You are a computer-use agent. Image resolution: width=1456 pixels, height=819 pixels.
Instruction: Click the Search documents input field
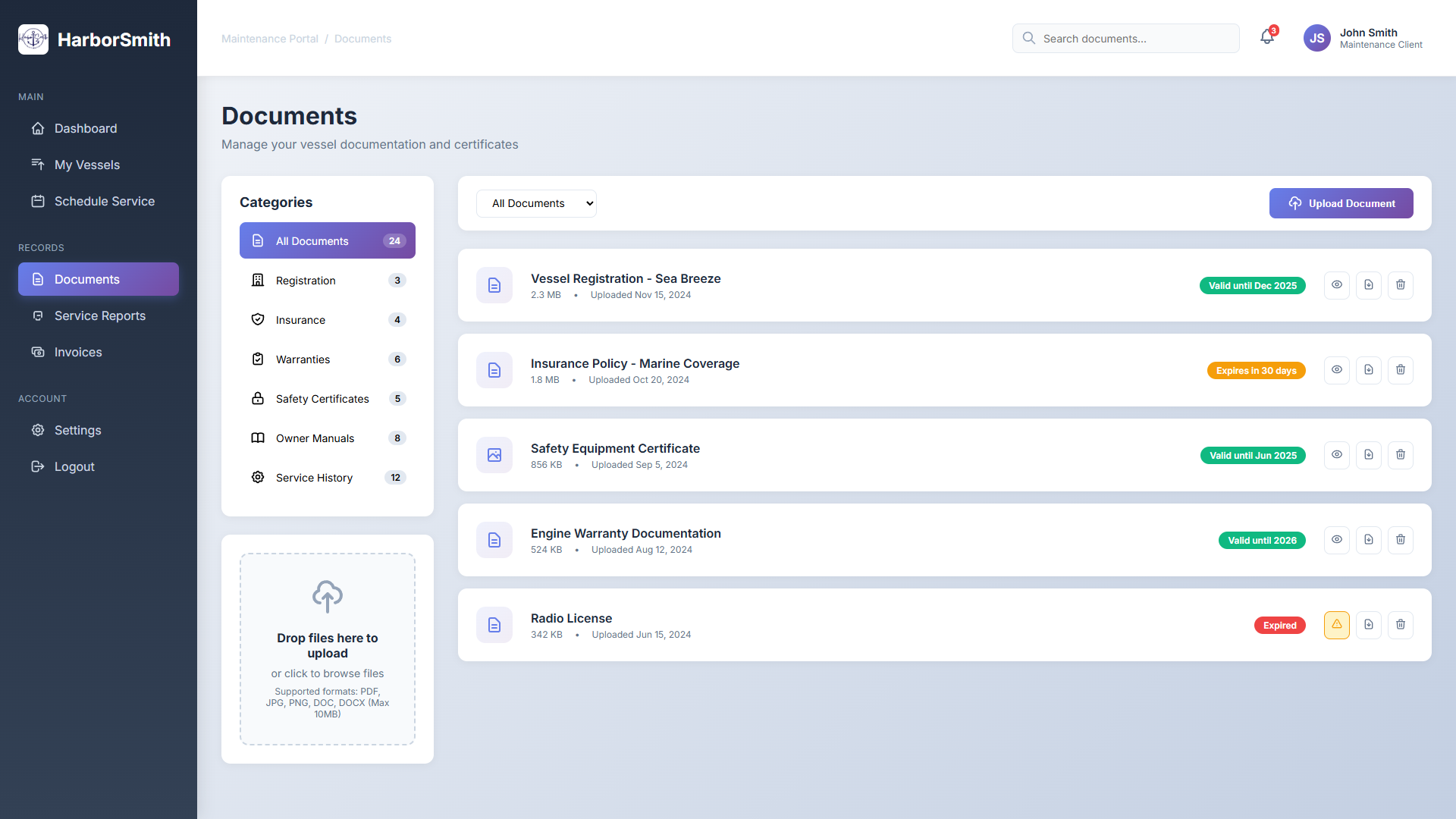(x=1135, y=39)
